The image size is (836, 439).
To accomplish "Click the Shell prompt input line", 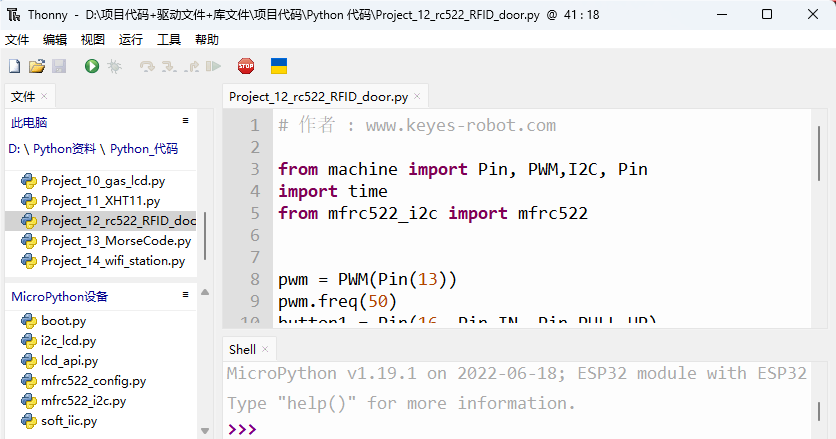I will pos(520,429).
